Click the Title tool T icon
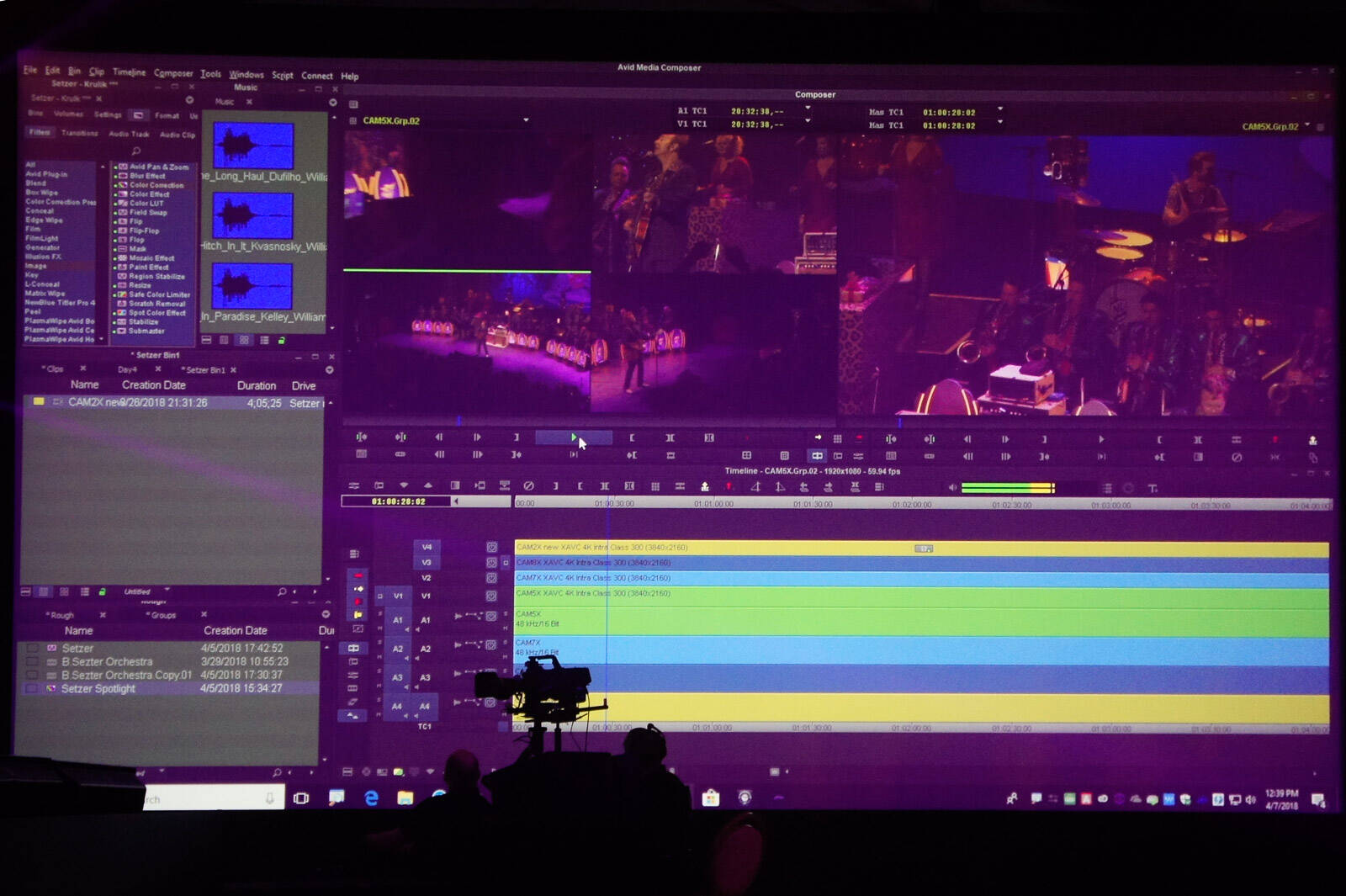 pyautogui.click(x=1153, y=488)
